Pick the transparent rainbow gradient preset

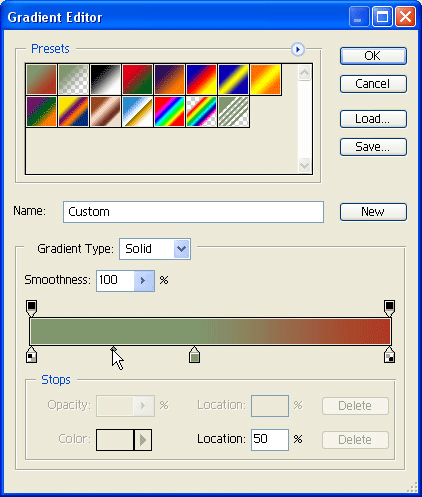pos(201,112)
